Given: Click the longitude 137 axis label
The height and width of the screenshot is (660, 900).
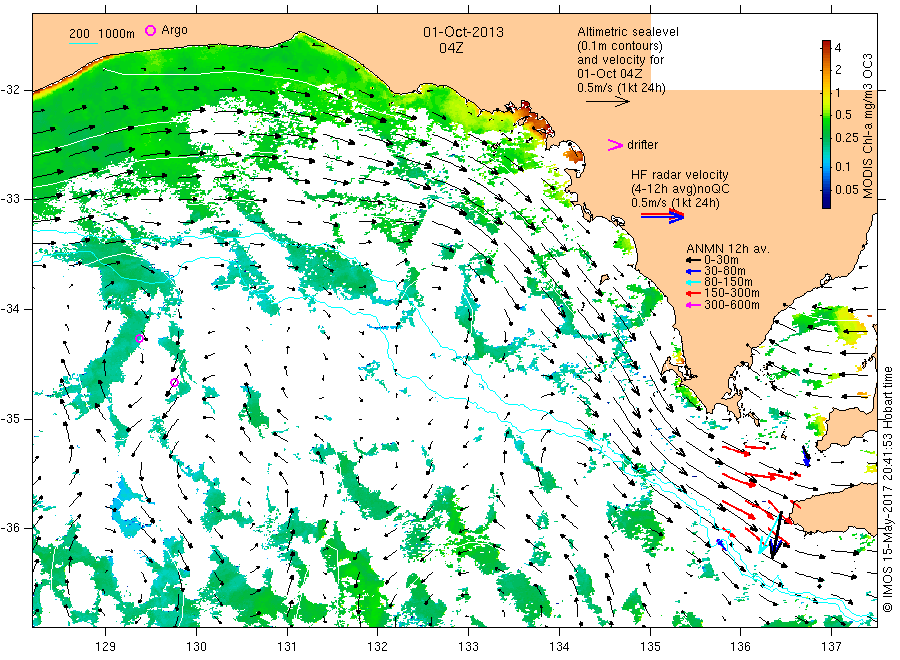Looking at the screenshot, I should point(831,647).
